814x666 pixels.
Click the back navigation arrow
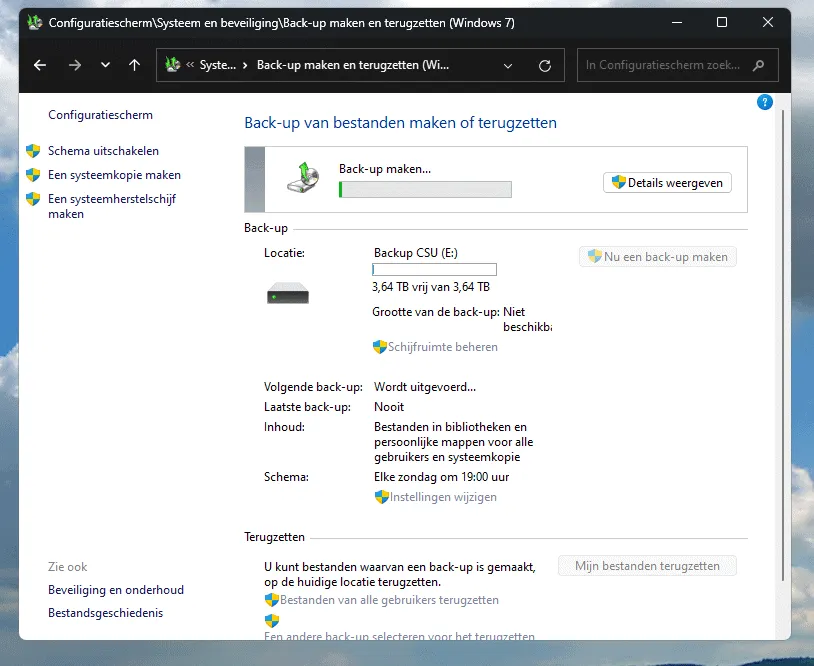pos(40,65)
